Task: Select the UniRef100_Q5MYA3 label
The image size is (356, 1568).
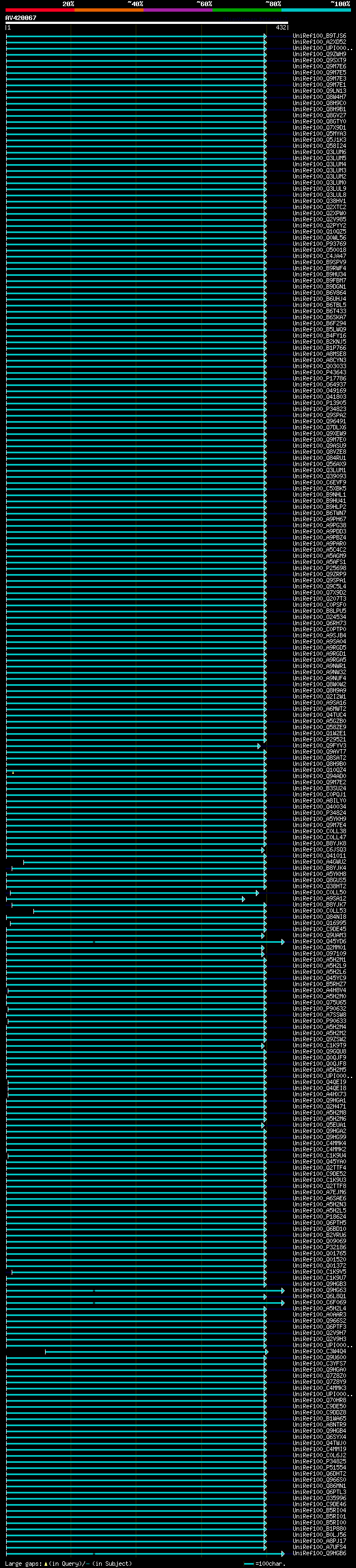Action: (x=319, y=134)
